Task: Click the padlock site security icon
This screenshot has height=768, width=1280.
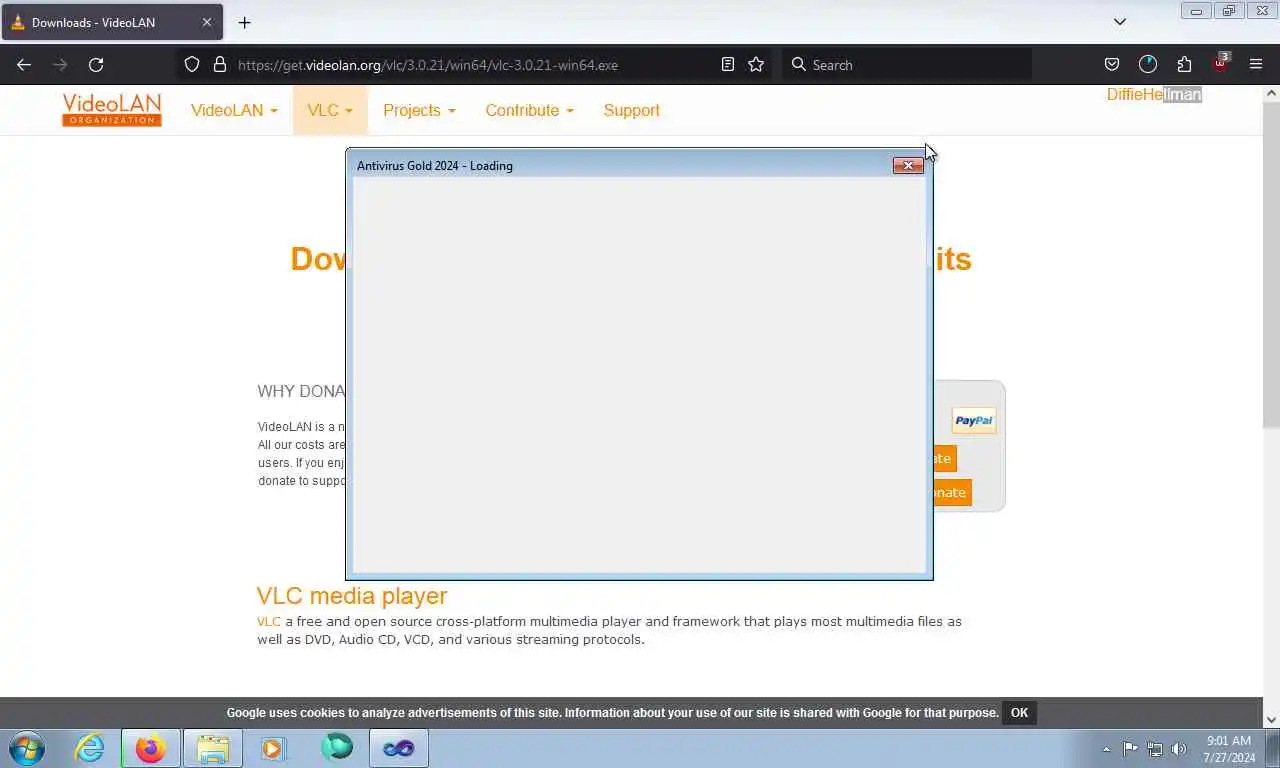Action: pos(220,64)
